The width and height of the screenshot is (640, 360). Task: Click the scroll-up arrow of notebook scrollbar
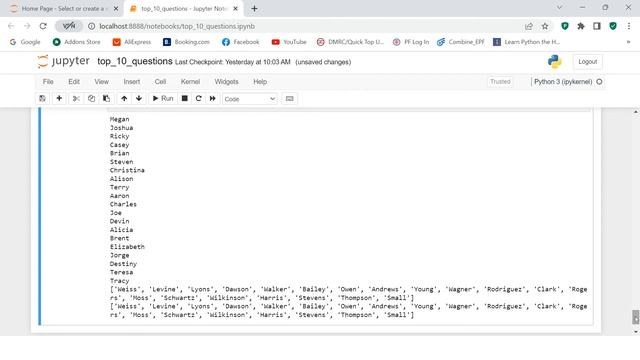tap(636, 112)
